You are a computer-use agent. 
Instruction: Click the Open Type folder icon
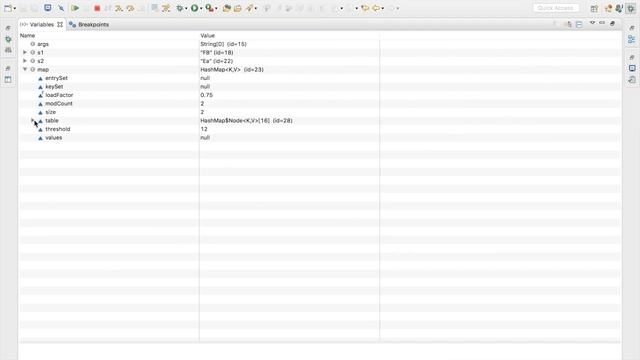click(x=227, y=8)
